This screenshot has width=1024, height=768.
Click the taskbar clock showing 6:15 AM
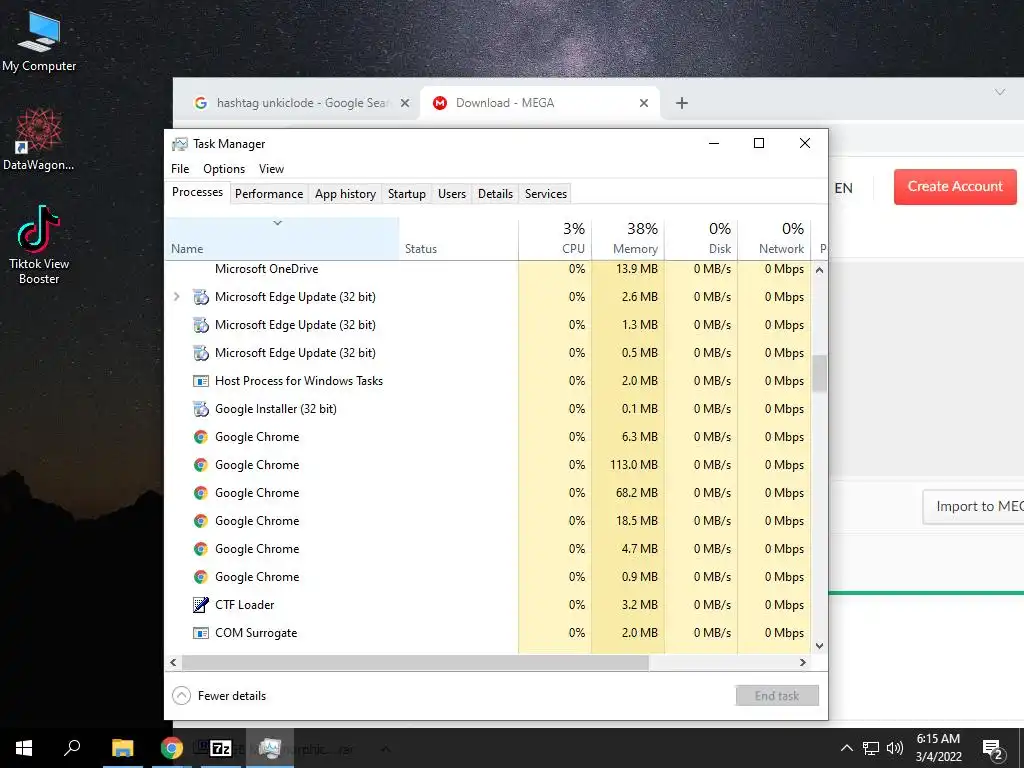(x=938, y=748)
